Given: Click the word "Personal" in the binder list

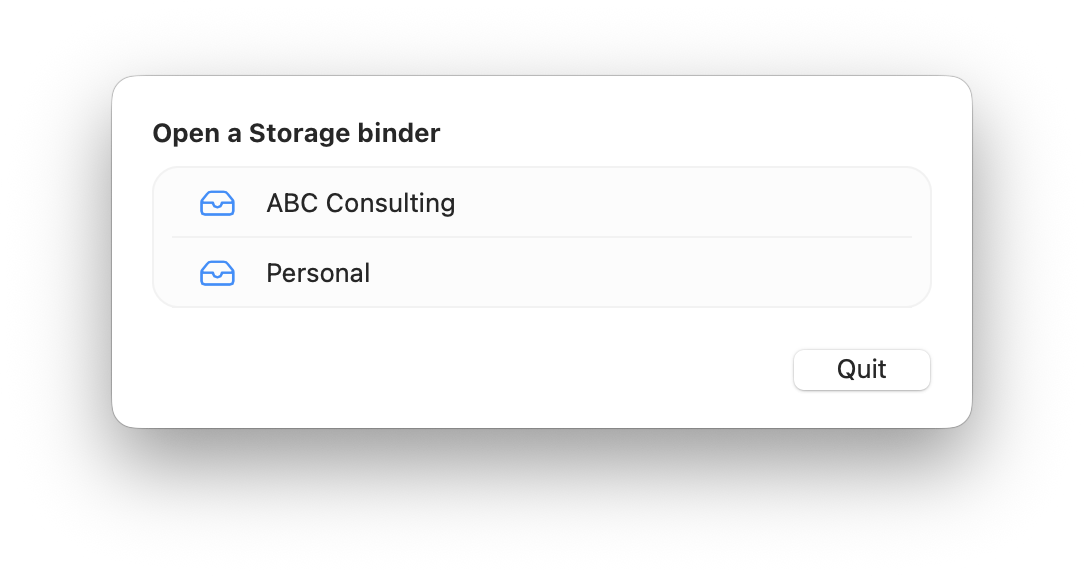Looking at the screenshot, I should click(318, 273).
